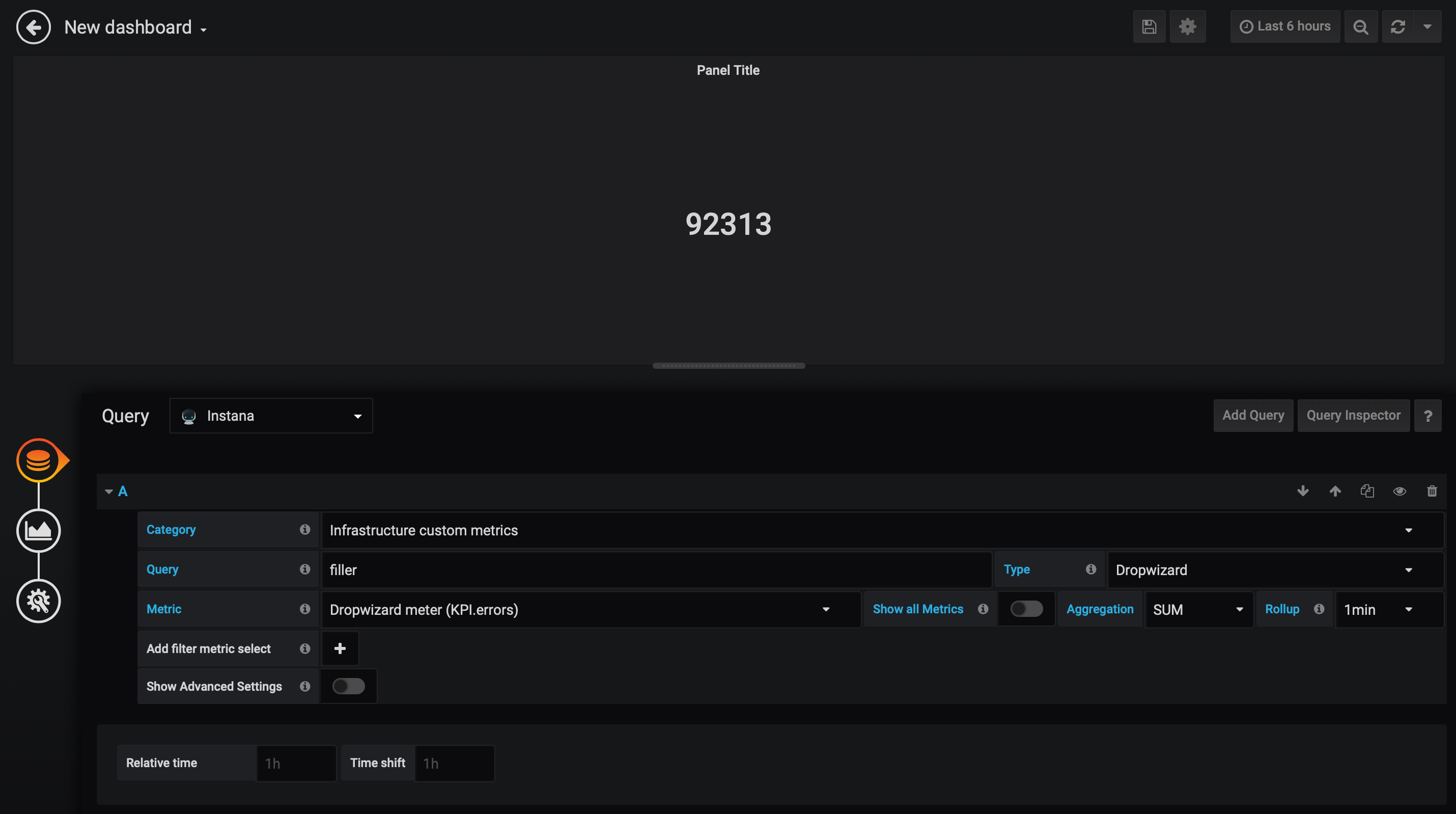This screenshot has width=1456, height=814.
Task: Click the refresh dashboard icon
Action: click(1398, 26)
